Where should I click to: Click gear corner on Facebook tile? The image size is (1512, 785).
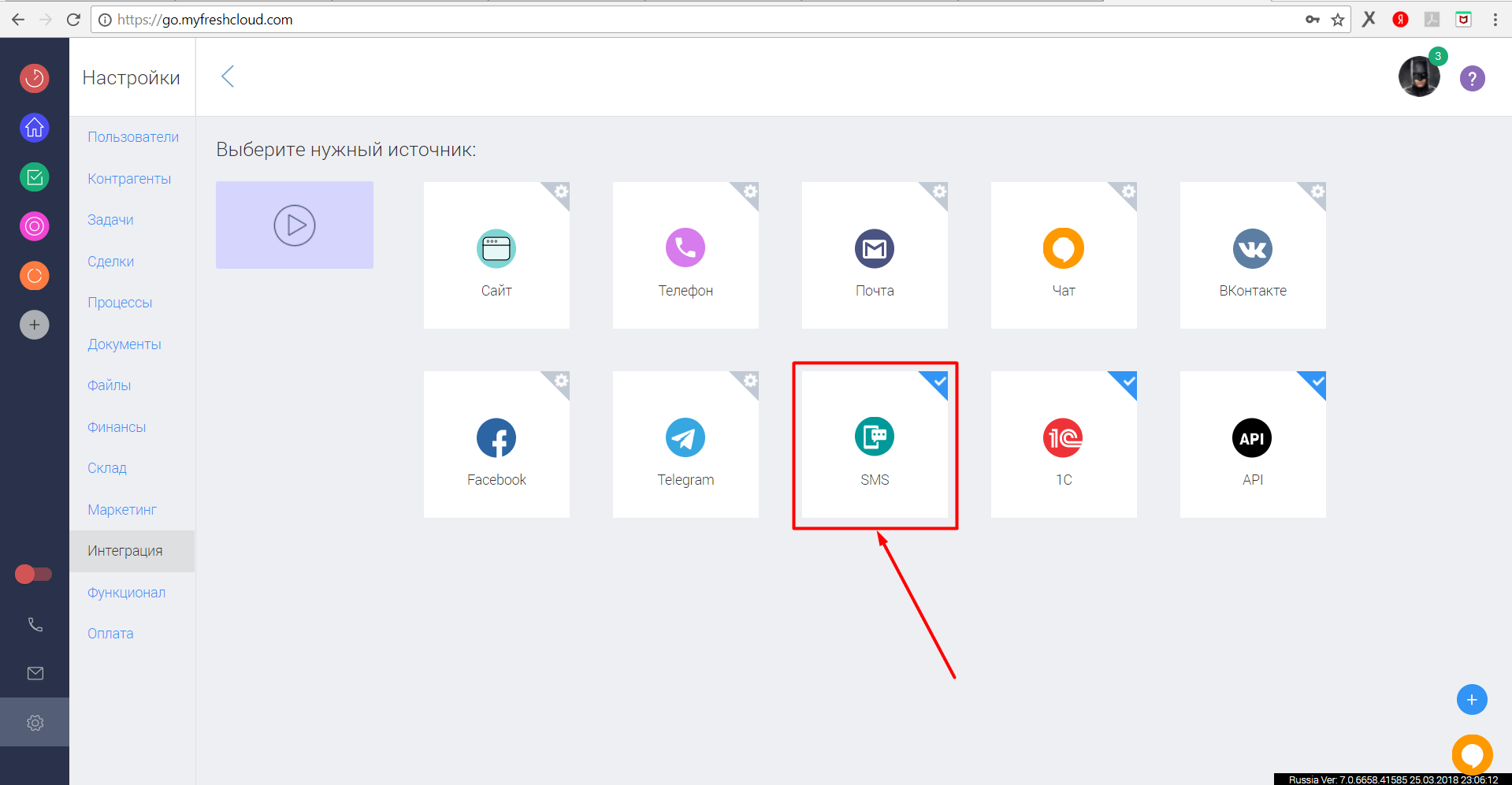pos(560,381)
